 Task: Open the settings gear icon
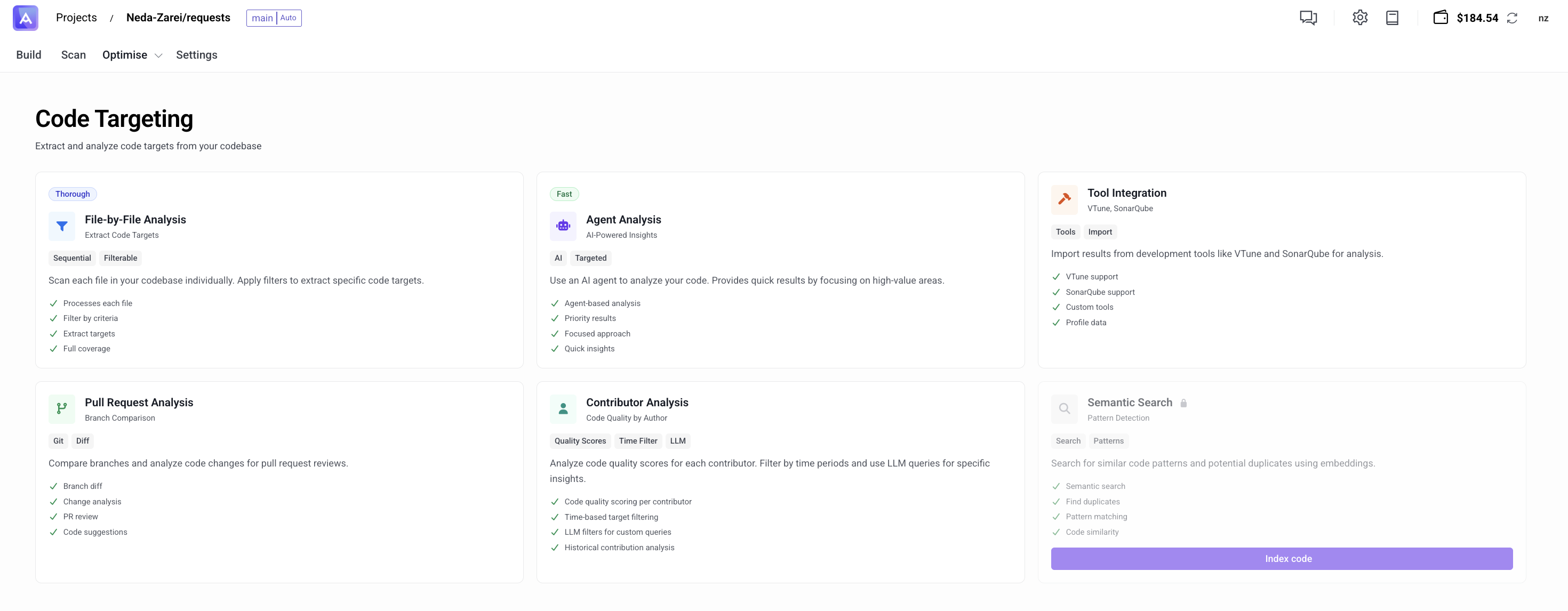coord(1360,18)
